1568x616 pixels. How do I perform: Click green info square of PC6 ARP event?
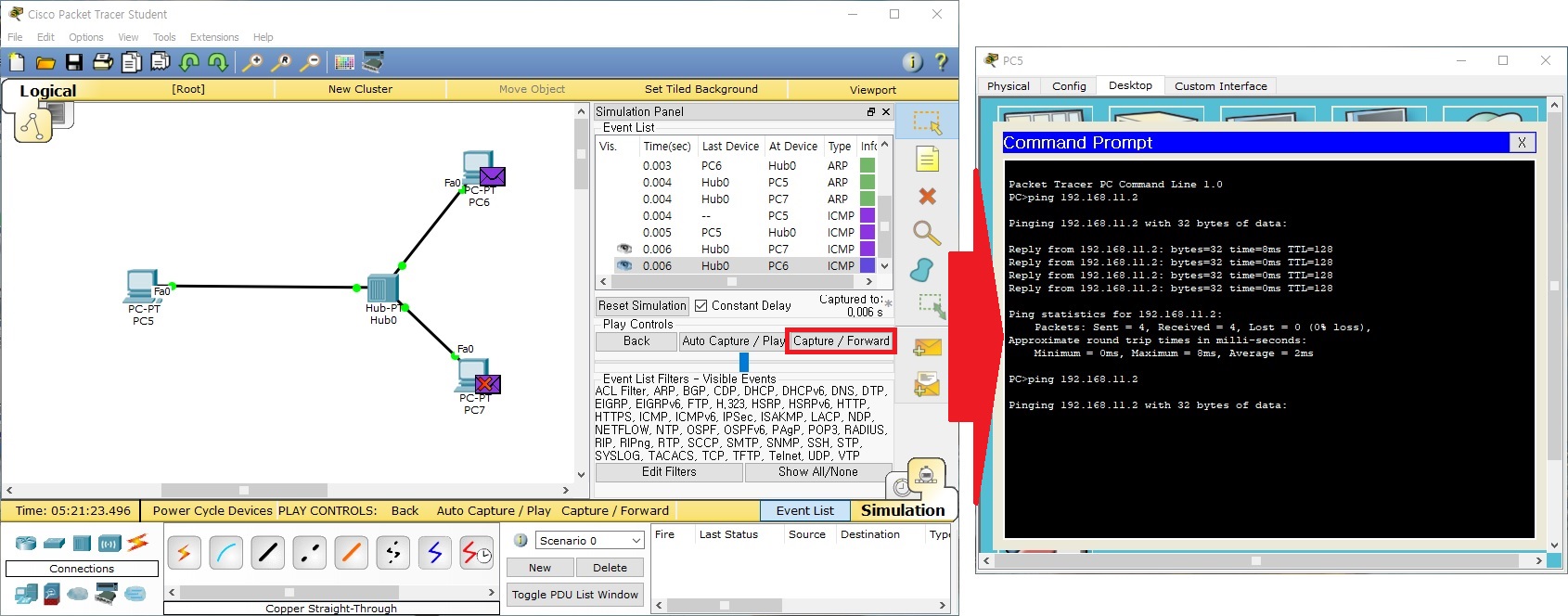868,165
